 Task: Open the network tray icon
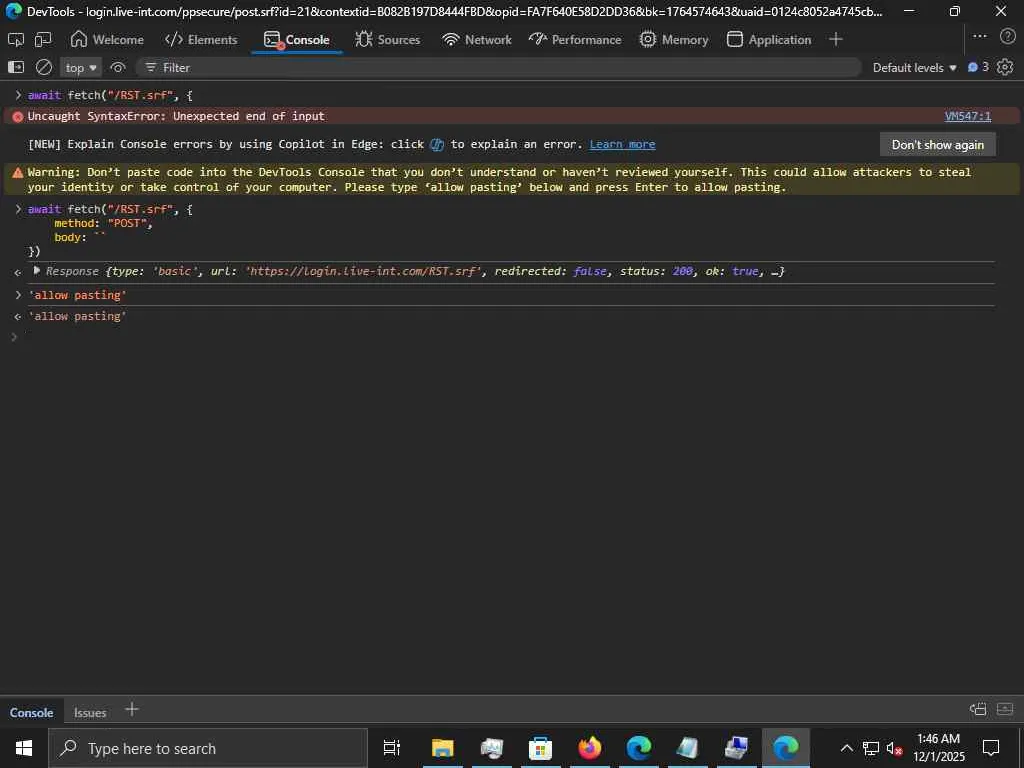pos(871,748)
